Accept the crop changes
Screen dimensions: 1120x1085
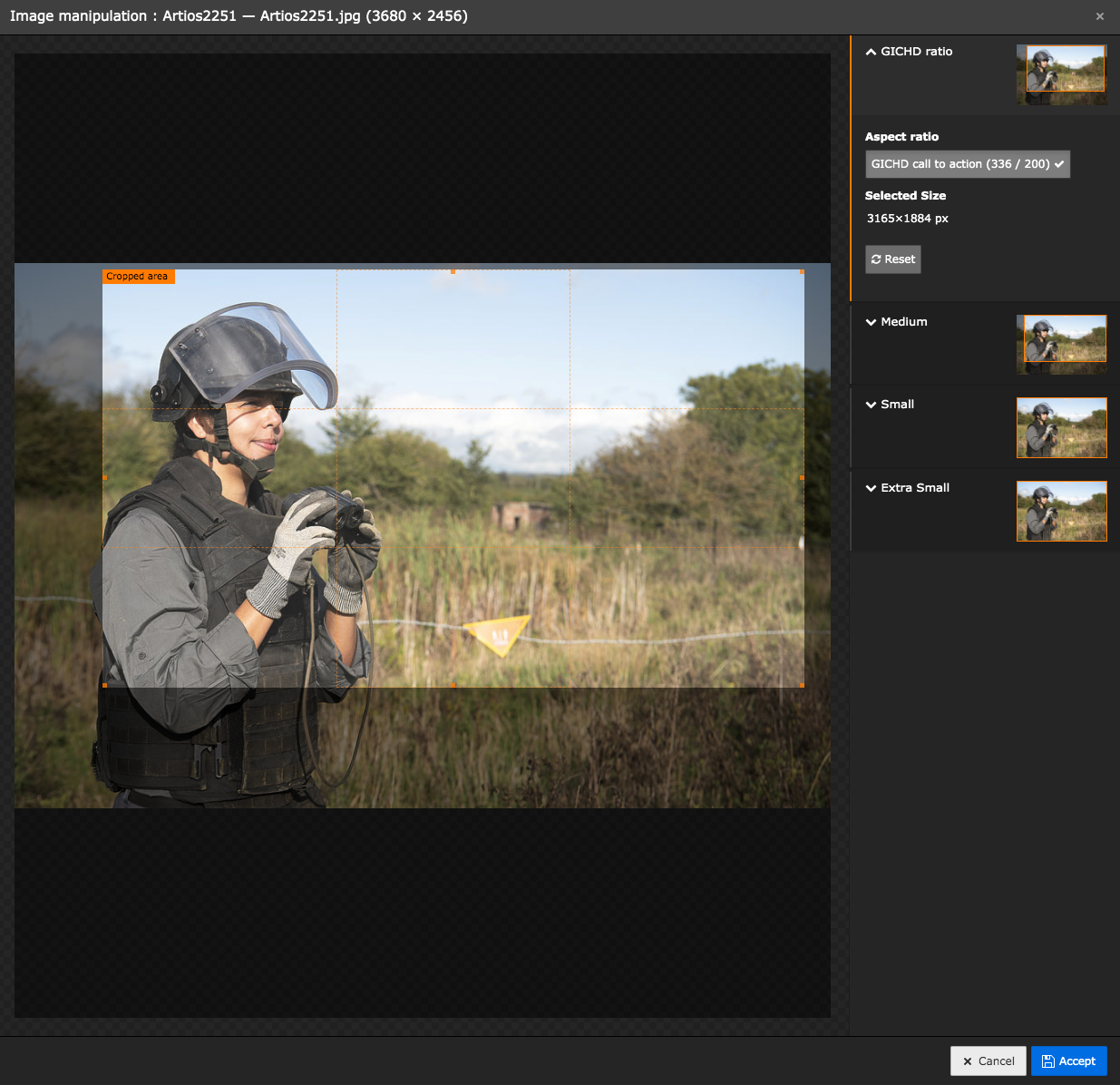[1068, 1061]
